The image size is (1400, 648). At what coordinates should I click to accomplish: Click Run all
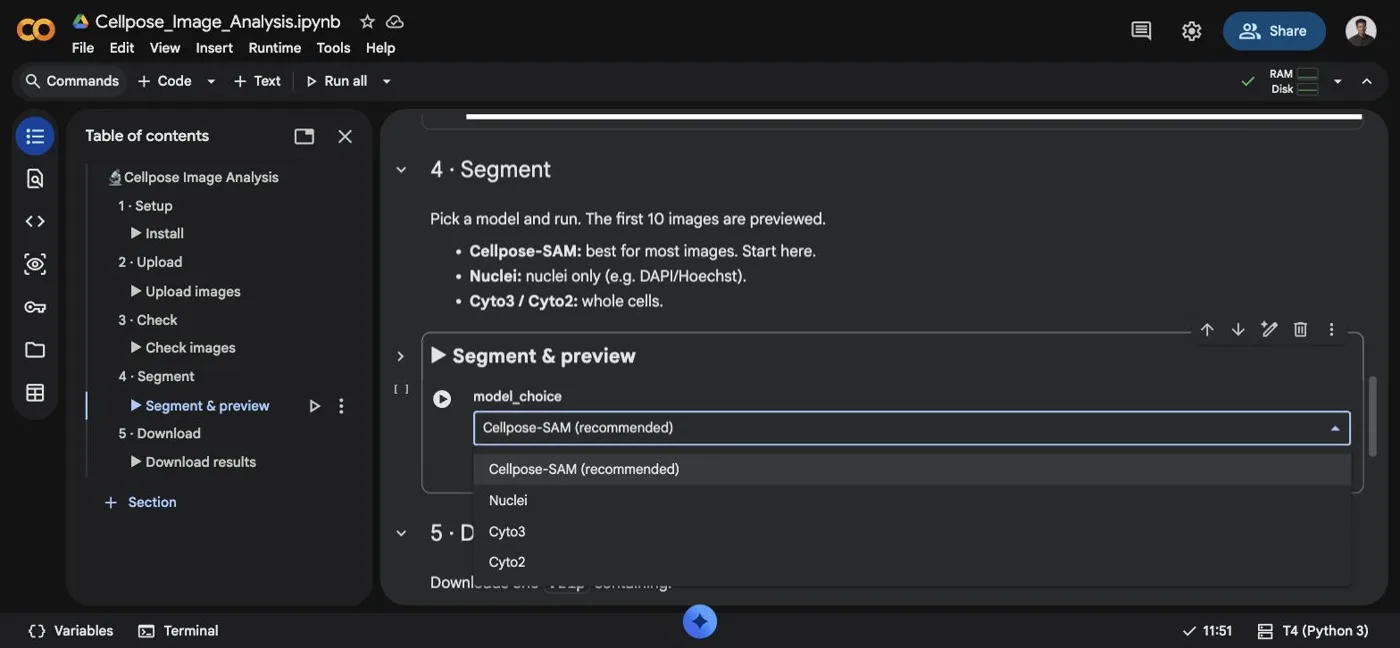point(336,81)
